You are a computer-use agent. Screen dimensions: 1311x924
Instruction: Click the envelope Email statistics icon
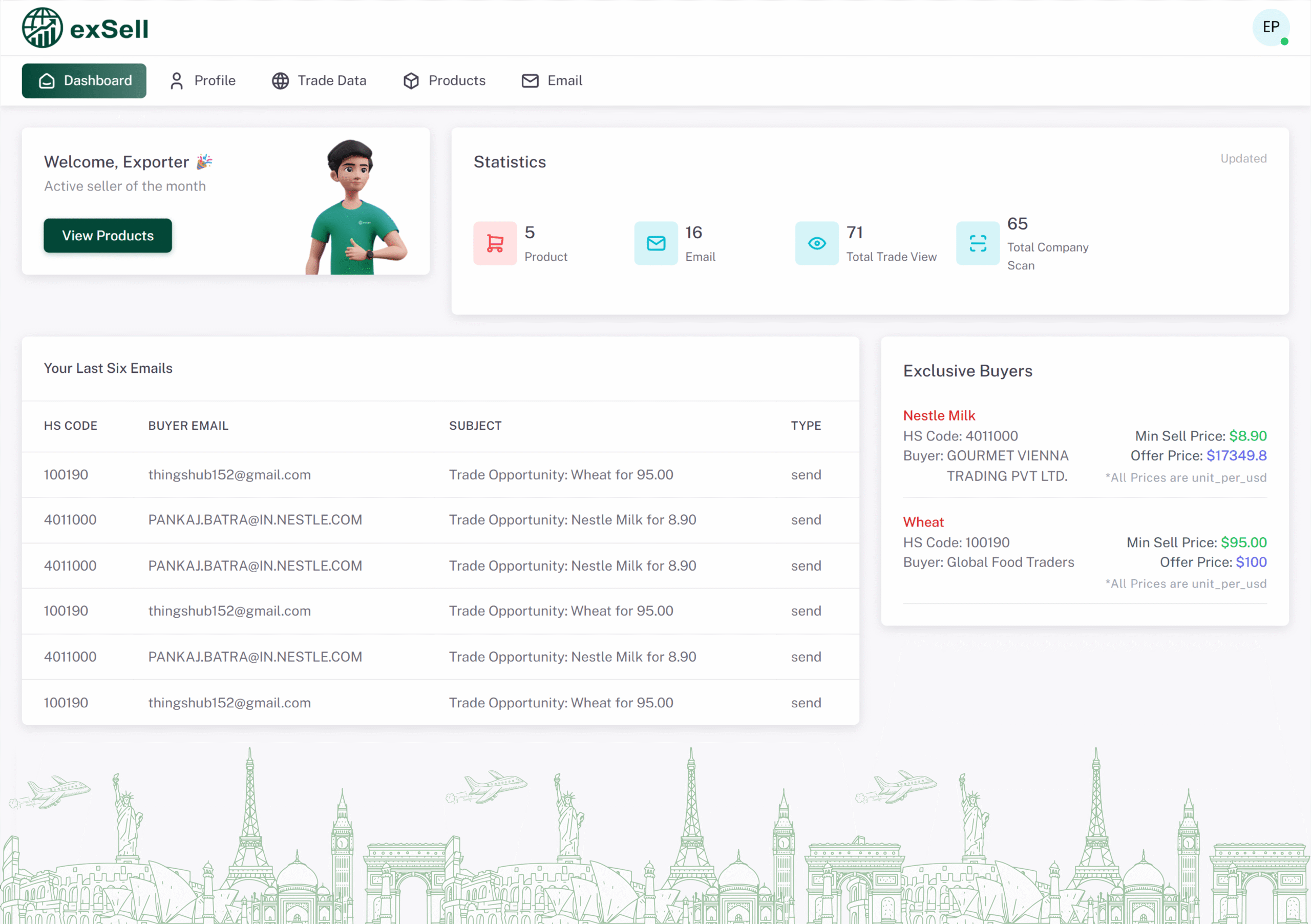coord(655,243)
